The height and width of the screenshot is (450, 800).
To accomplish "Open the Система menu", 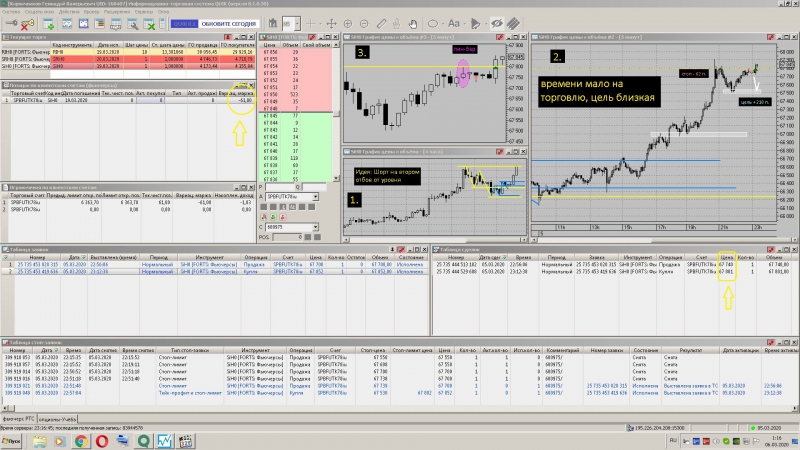I will pos(11,12).
